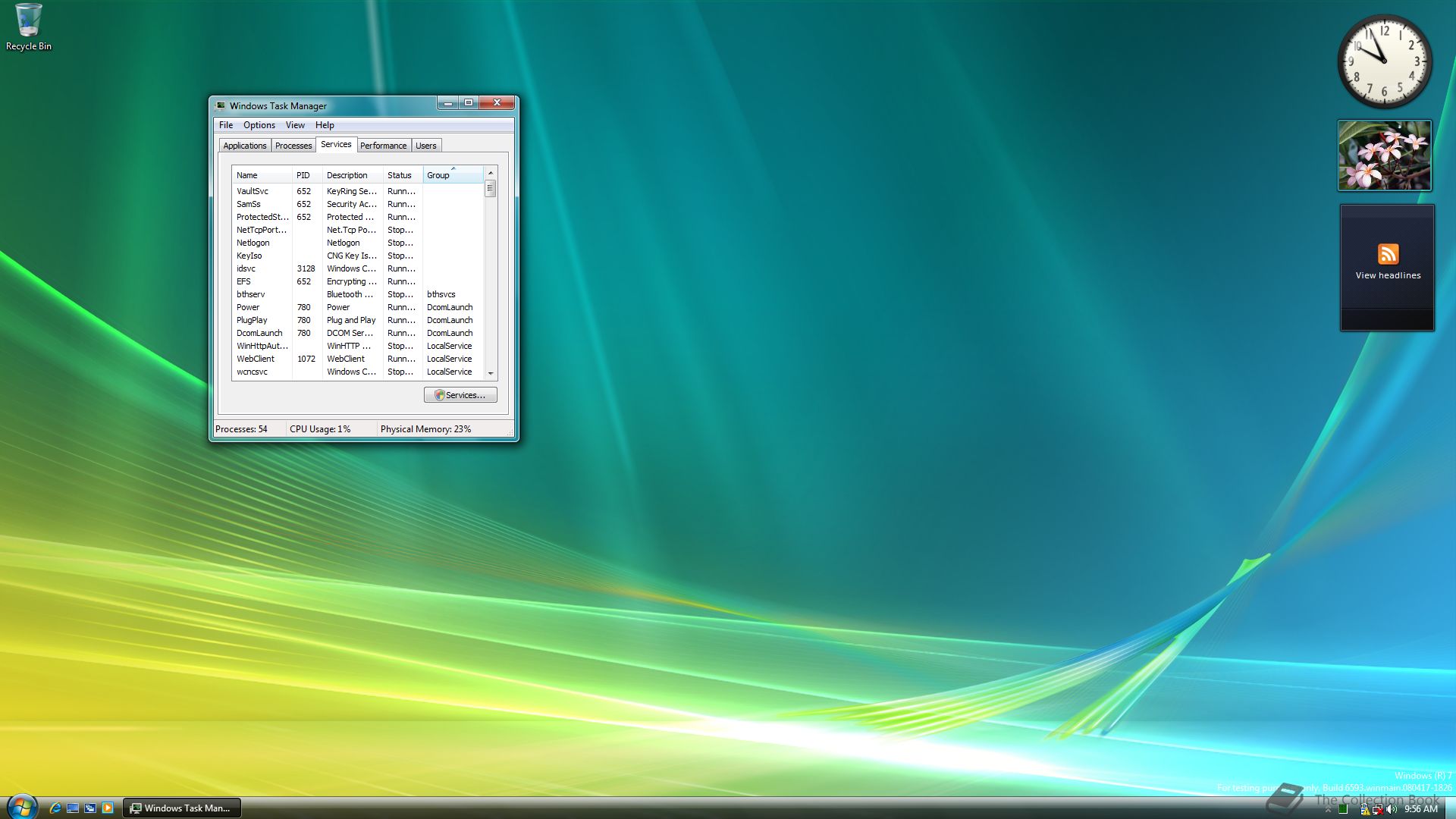This screenshot has height=819, width=1456.
Task: Click the 9:56 AM system clock
Action: click(1420, 809)
